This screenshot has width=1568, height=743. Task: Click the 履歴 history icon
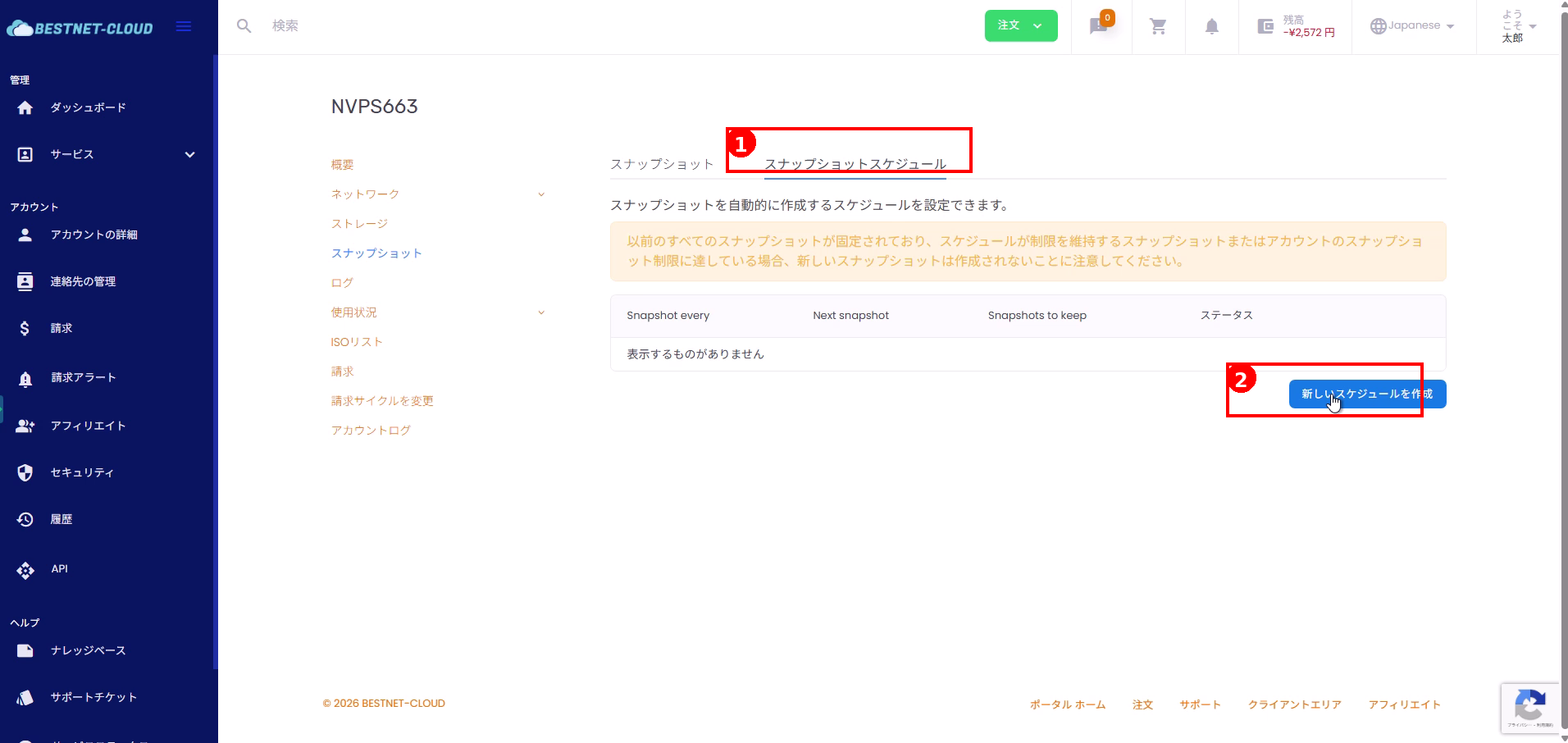[x=25, y=519]
